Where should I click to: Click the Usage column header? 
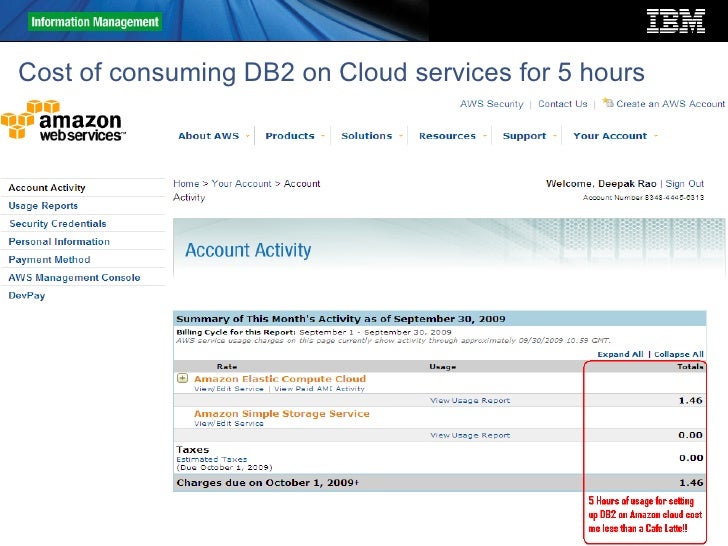coord(442,366)
